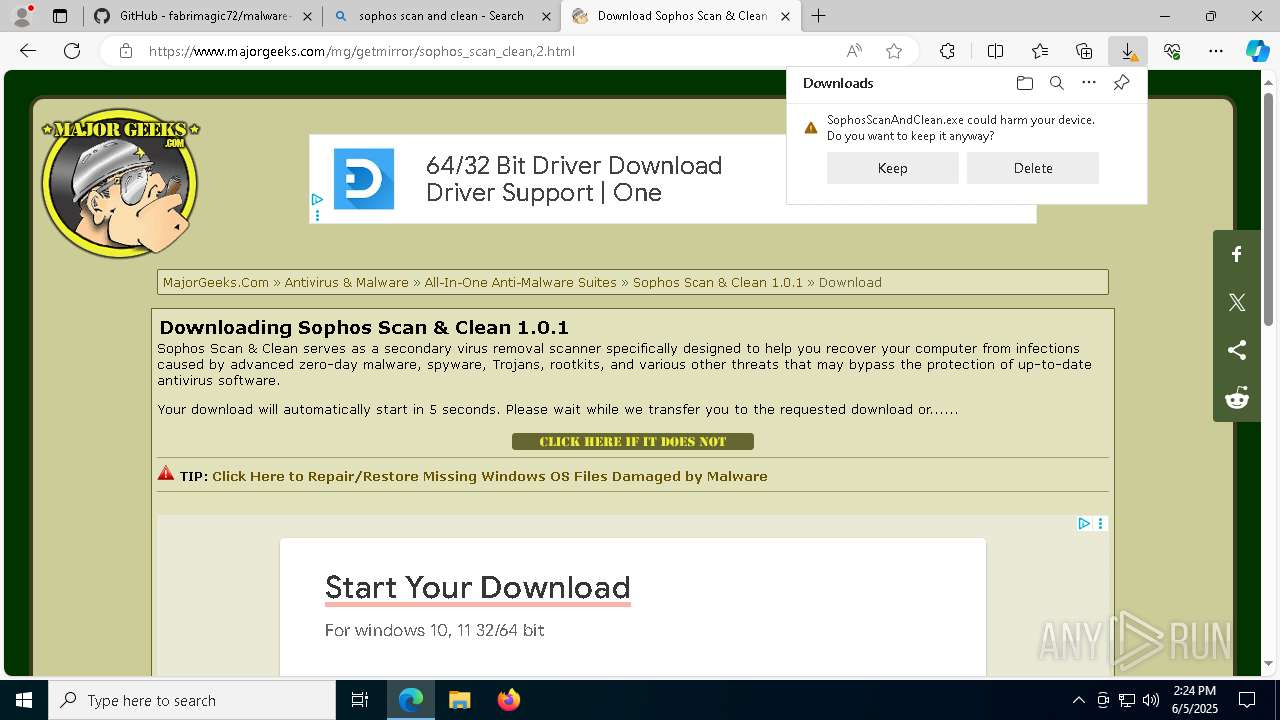Open File Explorer from taskbar
Viewport: 1280px width, 720px height.
[x=459, y=700]
